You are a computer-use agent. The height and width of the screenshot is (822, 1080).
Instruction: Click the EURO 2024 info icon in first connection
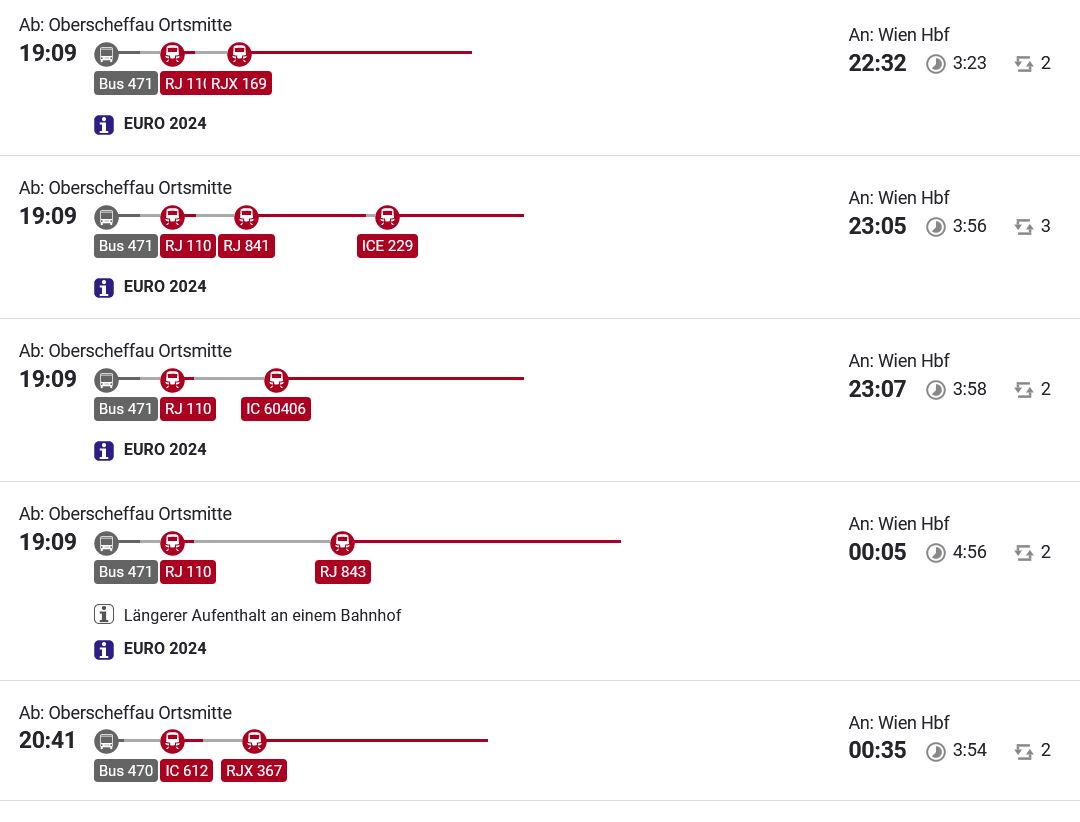tap(103, 125)
